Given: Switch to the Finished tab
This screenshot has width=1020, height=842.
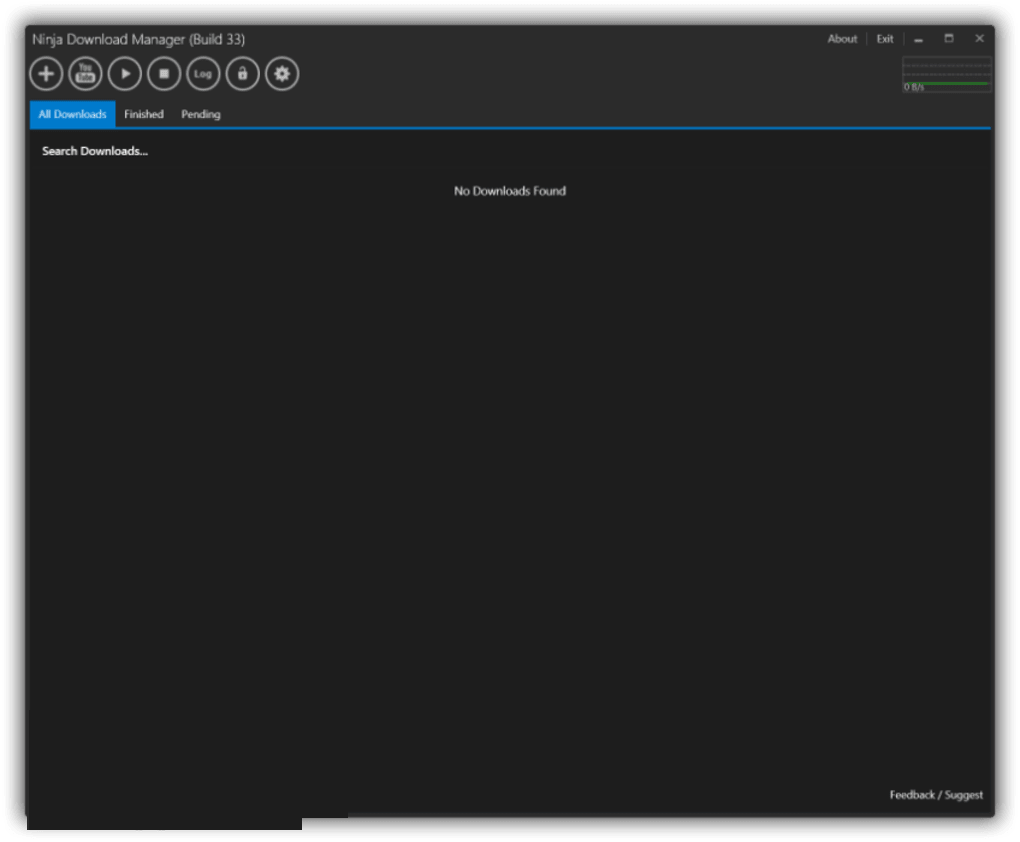Looking at the screenshot, I should coord(144,115).
